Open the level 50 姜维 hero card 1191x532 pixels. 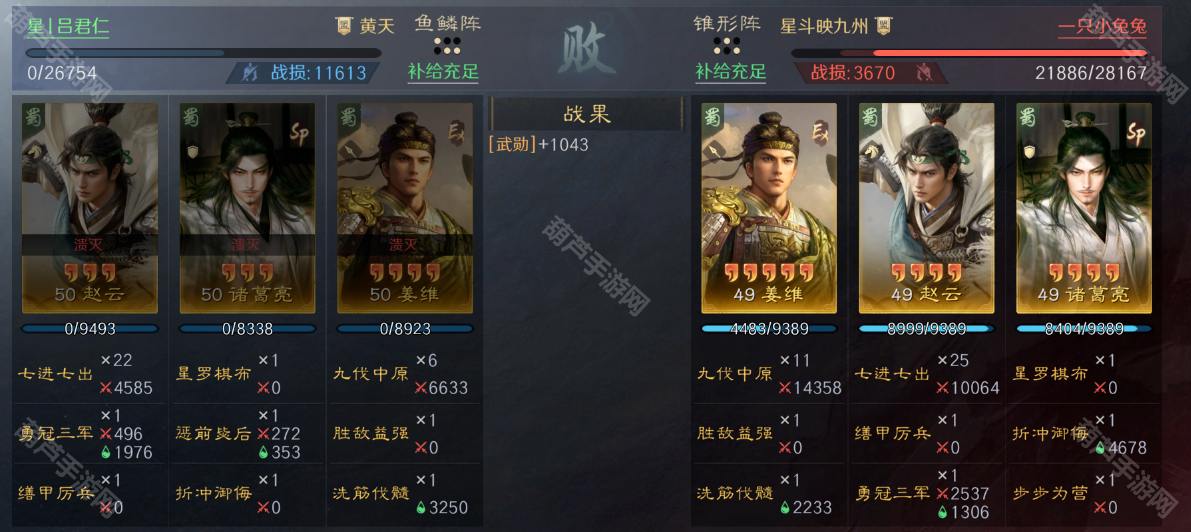pyautogui.click(x=405, y=208)
